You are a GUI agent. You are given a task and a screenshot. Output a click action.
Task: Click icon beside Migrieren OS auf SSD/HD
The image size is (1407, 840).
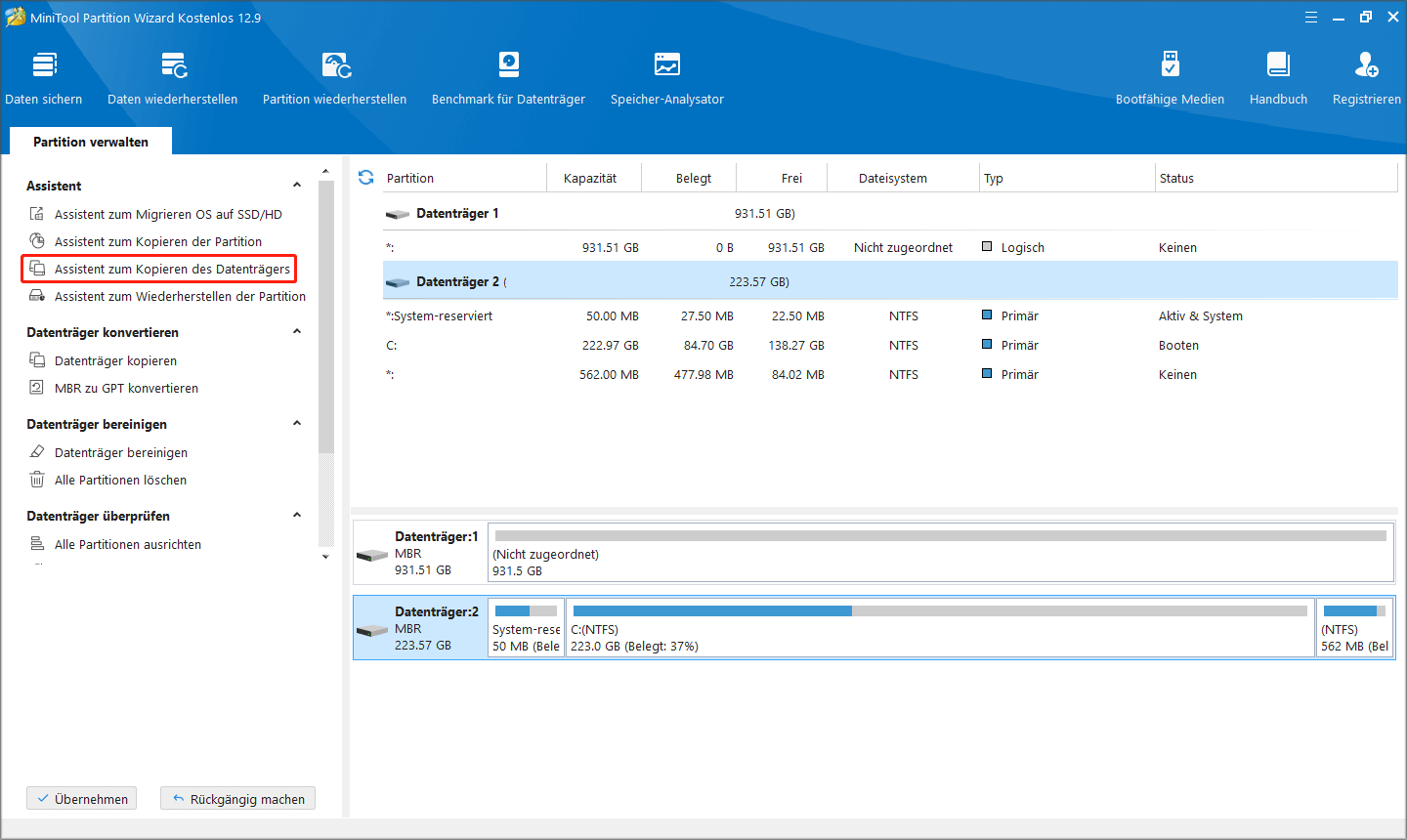[x=37, y=214]
